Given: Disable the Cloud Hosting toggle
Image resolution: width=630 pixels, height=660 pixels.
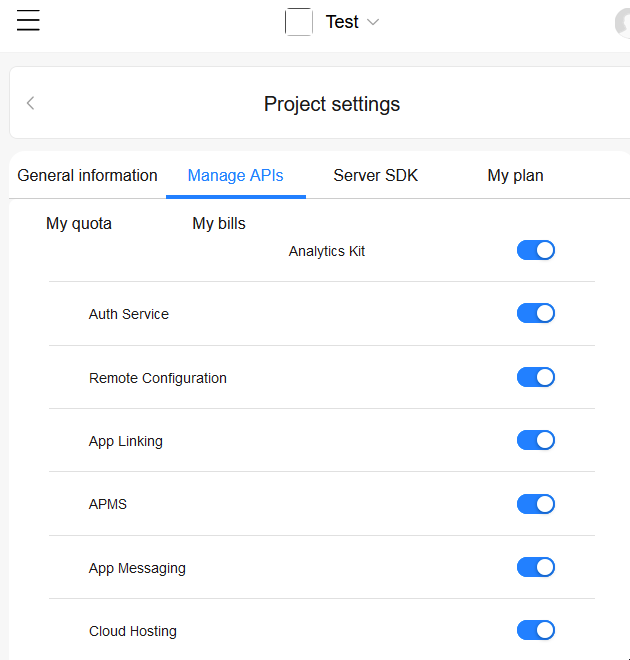Looking at the screenshot, I should pyautogui.click(x=536, y=630).
